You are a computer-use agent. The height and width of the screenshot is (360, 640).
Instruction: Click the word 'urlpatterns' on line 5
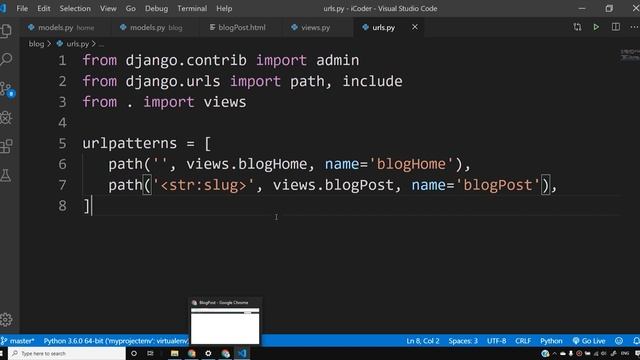point(130,143)
